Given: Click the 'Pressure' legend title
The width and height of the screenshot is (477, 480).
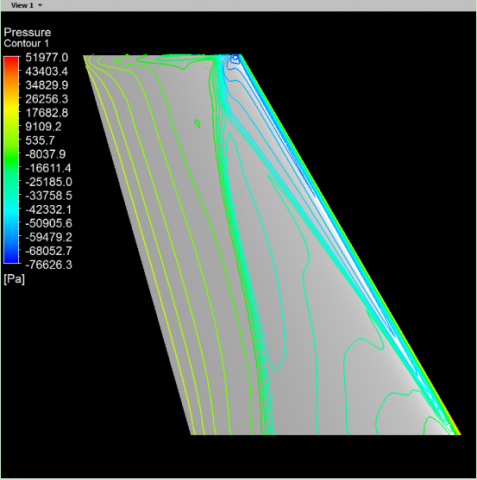Looking at the screenshot, I should 27,32.
